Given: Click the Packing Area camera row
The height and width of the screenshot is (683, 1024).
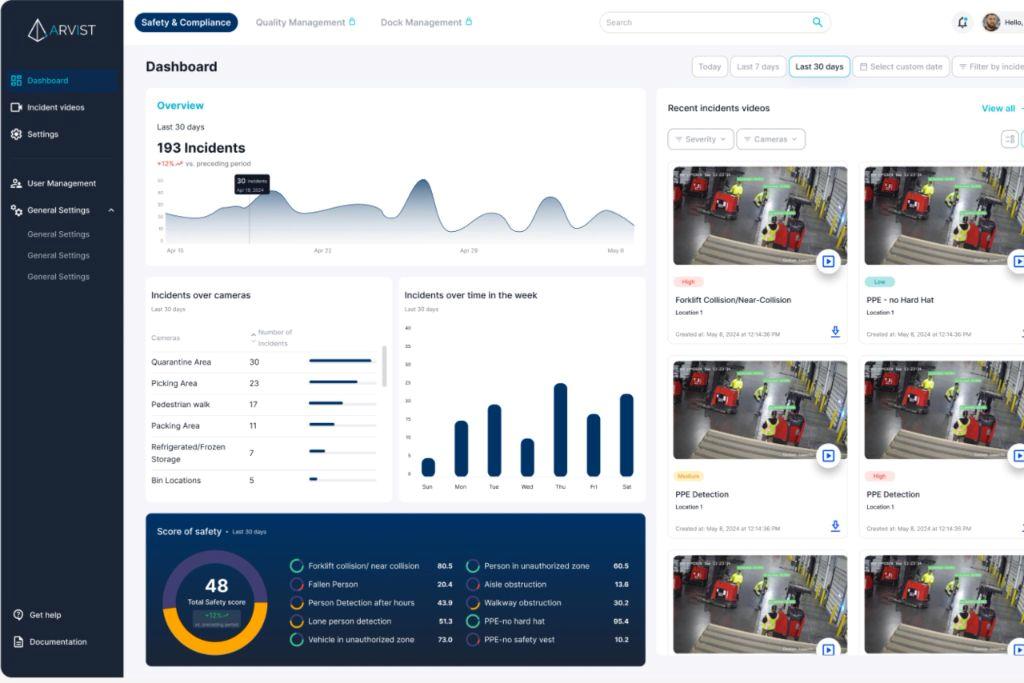Looking at the screenshot, I should coord(263,426).
